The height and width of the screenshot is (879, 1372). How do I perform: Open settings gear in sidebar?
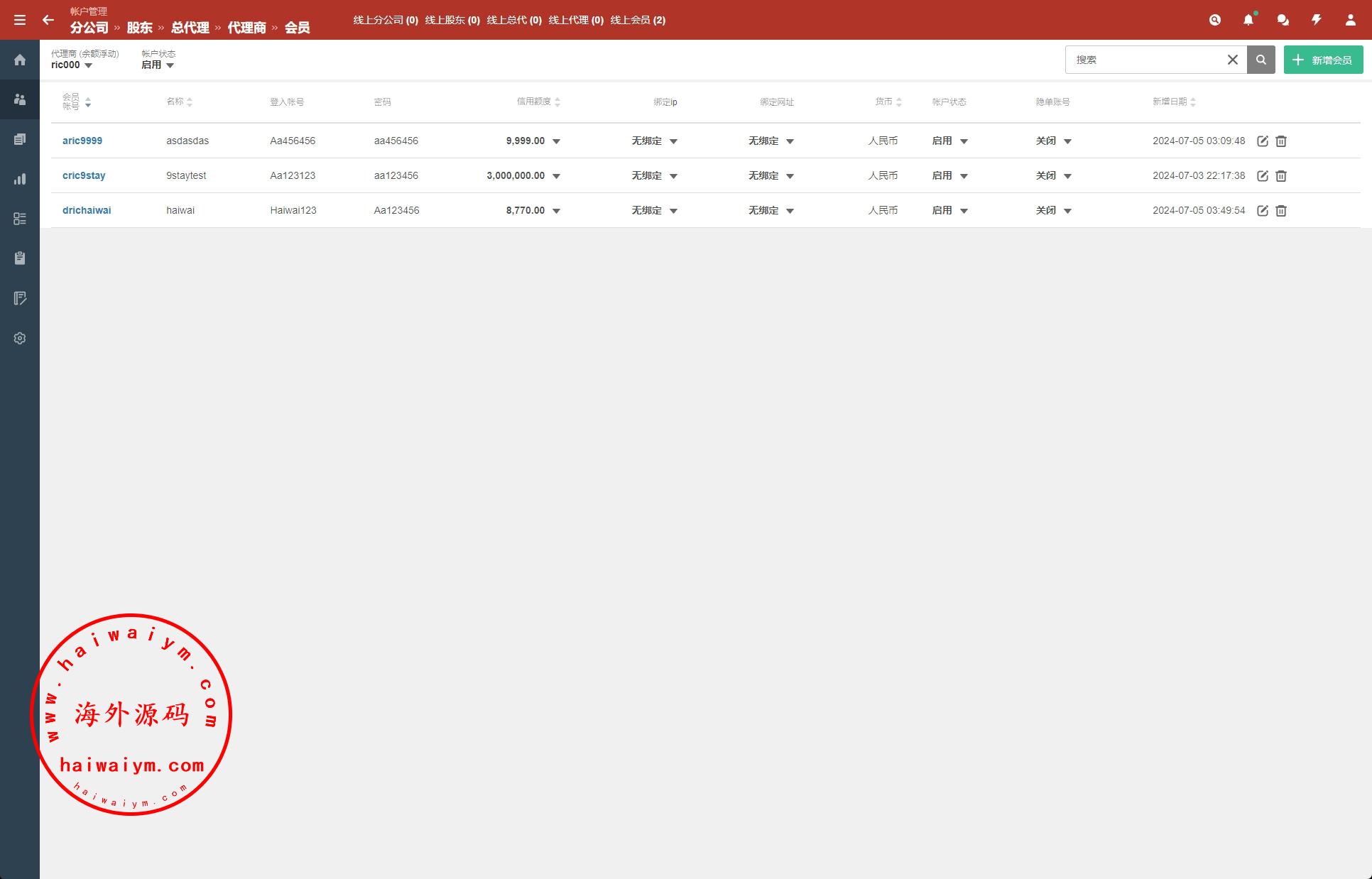[x=20, y=339]
